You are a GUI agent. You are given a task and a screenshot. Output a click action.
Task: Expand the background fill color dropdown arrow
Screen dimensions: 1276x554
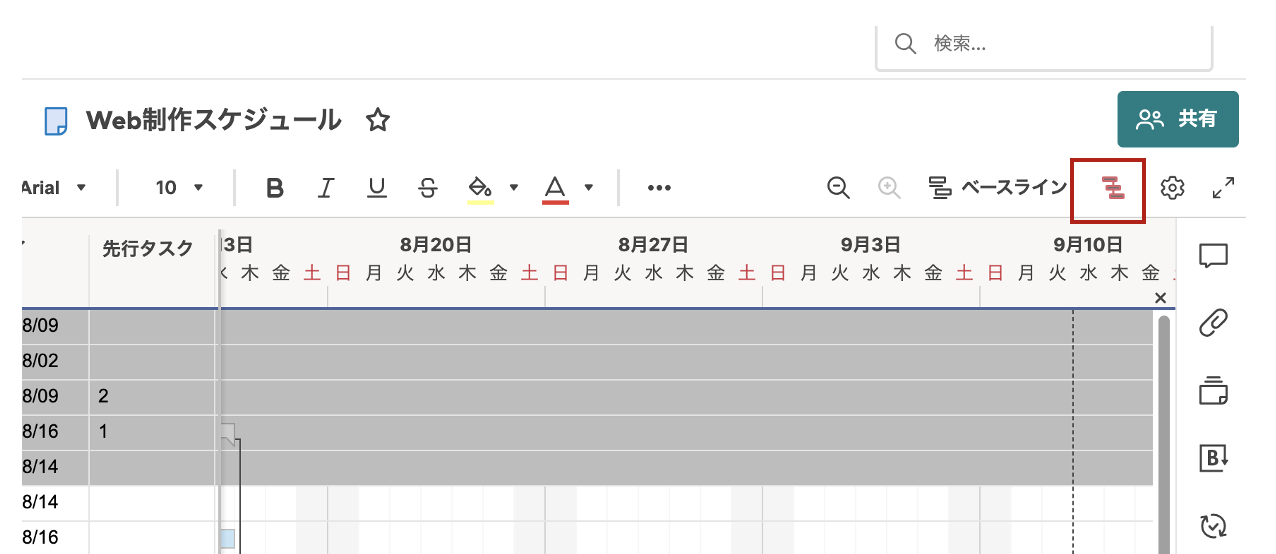514,187
